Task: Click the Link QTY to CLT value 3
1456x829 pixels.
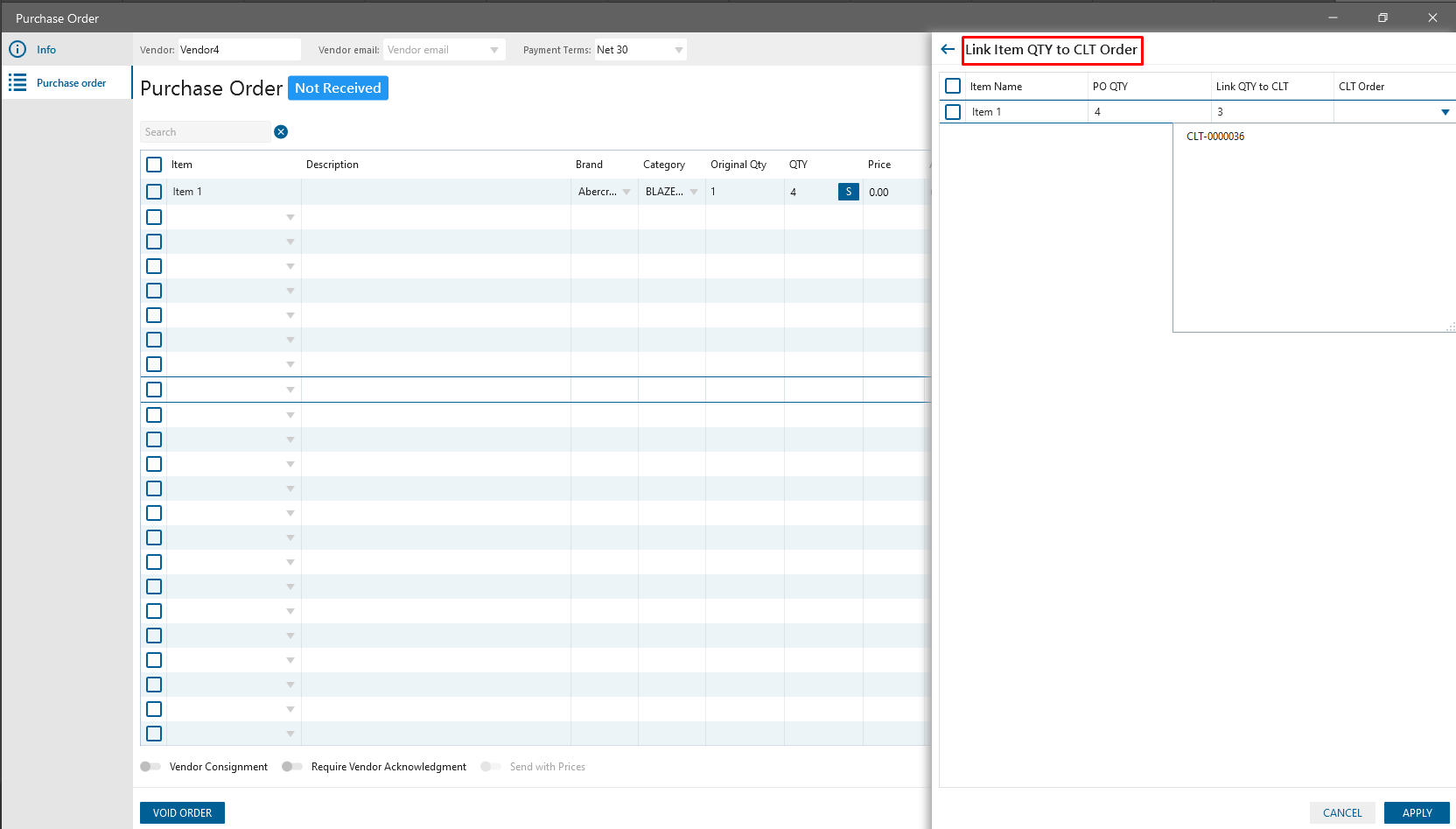Action: [1271, 112]
